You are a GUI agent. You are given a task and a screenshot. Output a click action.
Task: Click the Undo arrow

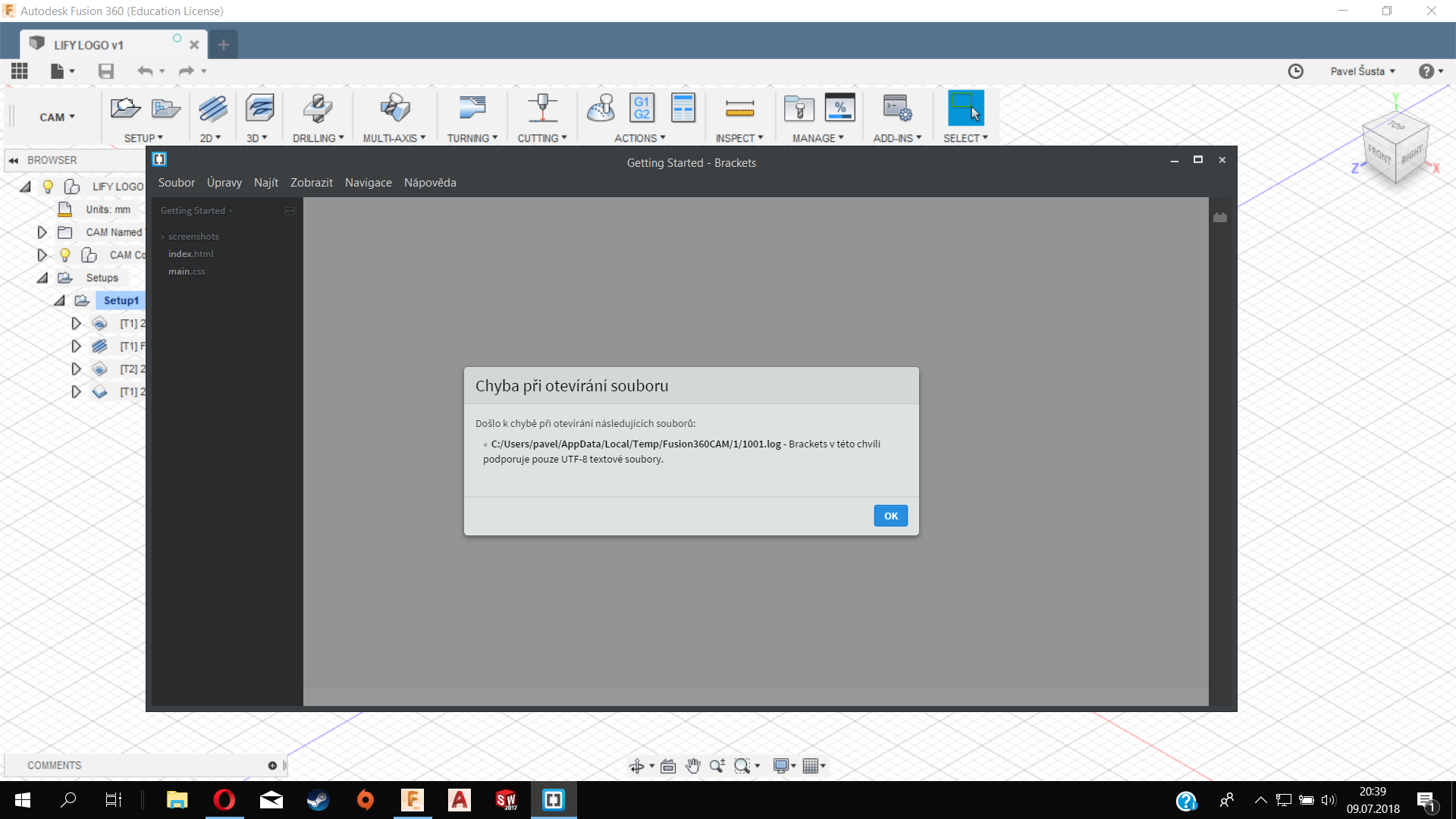pyautogui.click(x=145, y=71)
